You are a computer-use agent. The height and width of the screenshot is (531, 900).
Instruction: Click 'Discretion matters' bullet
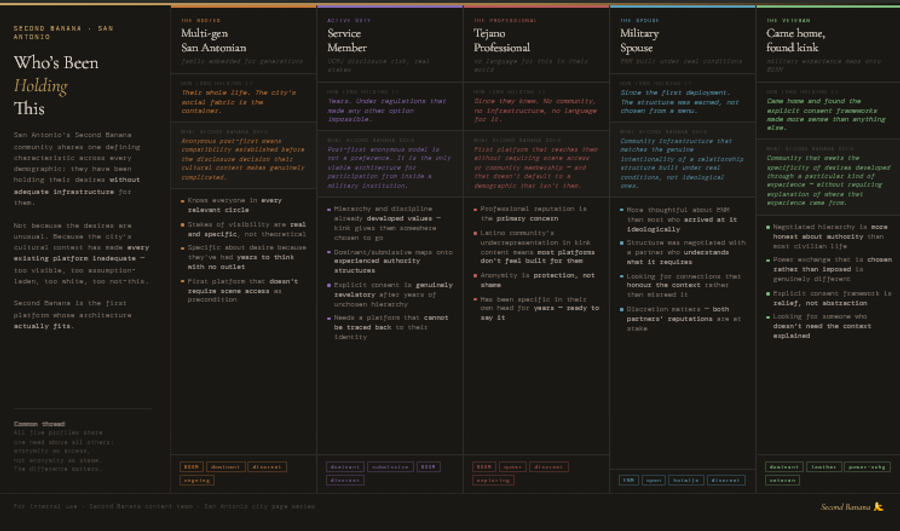(680, 319)
